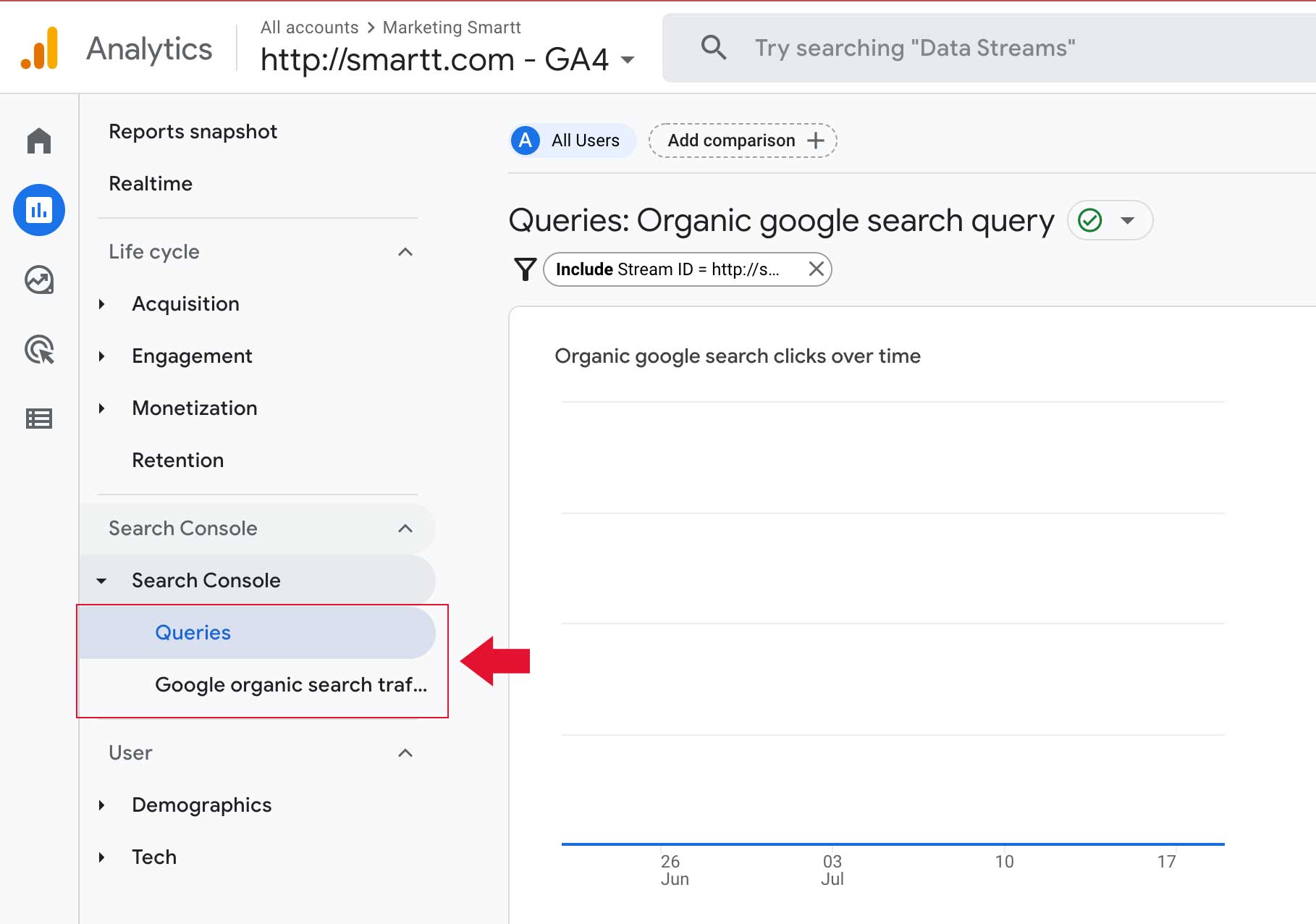Open Google organic search traffic report
1316x924 pixels.
(291, 684)
